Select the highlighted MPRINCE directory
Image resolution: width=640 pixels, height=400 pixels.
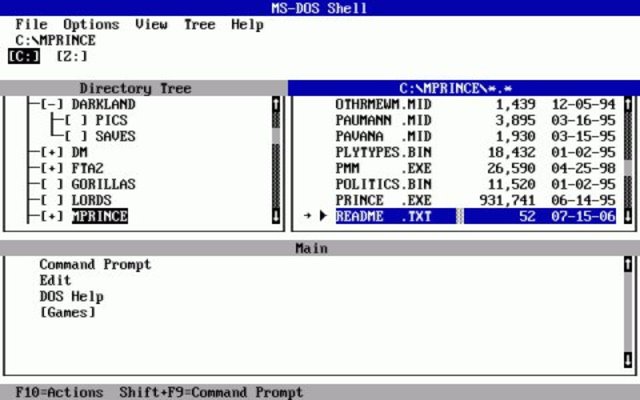(x=100, y=216)
